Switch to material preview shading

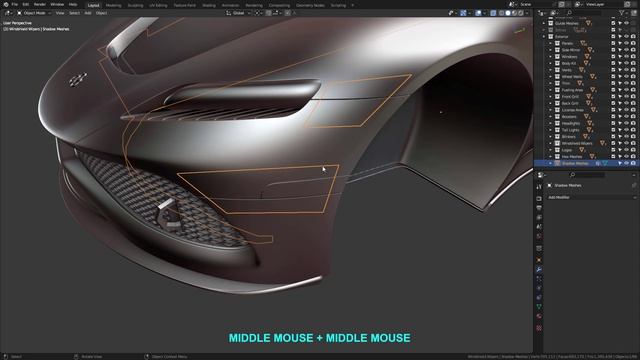[514, 13]
